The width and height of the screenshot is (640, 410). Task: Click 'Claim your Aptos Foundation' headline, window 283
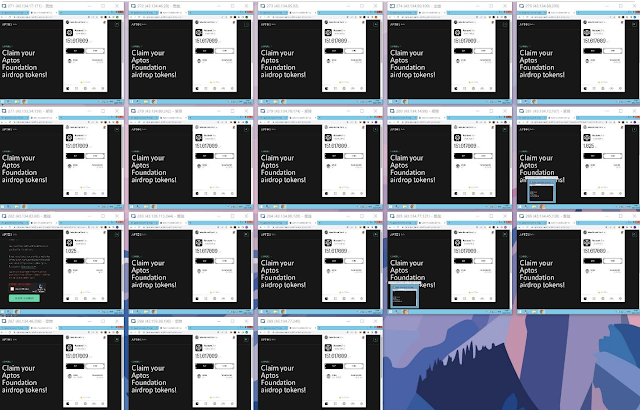point(154,274)
